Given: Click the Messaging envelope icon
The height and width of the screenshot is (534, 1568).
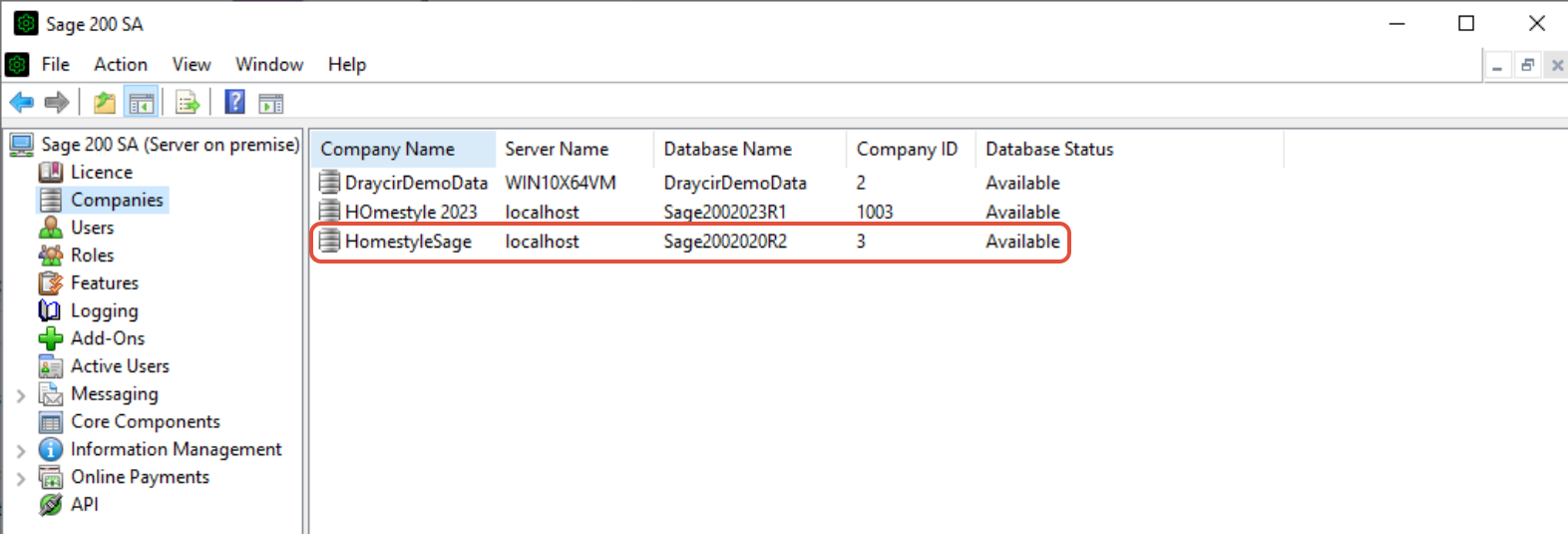Looking at the screenshot, I should [x=51, y=394].
